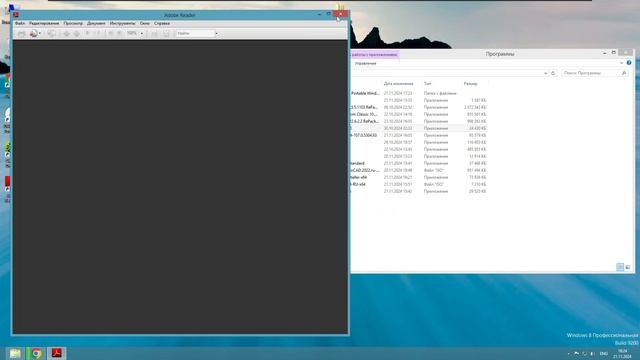Open File Explorer from the taskbar
640x360 pixels.
[15, 353]
